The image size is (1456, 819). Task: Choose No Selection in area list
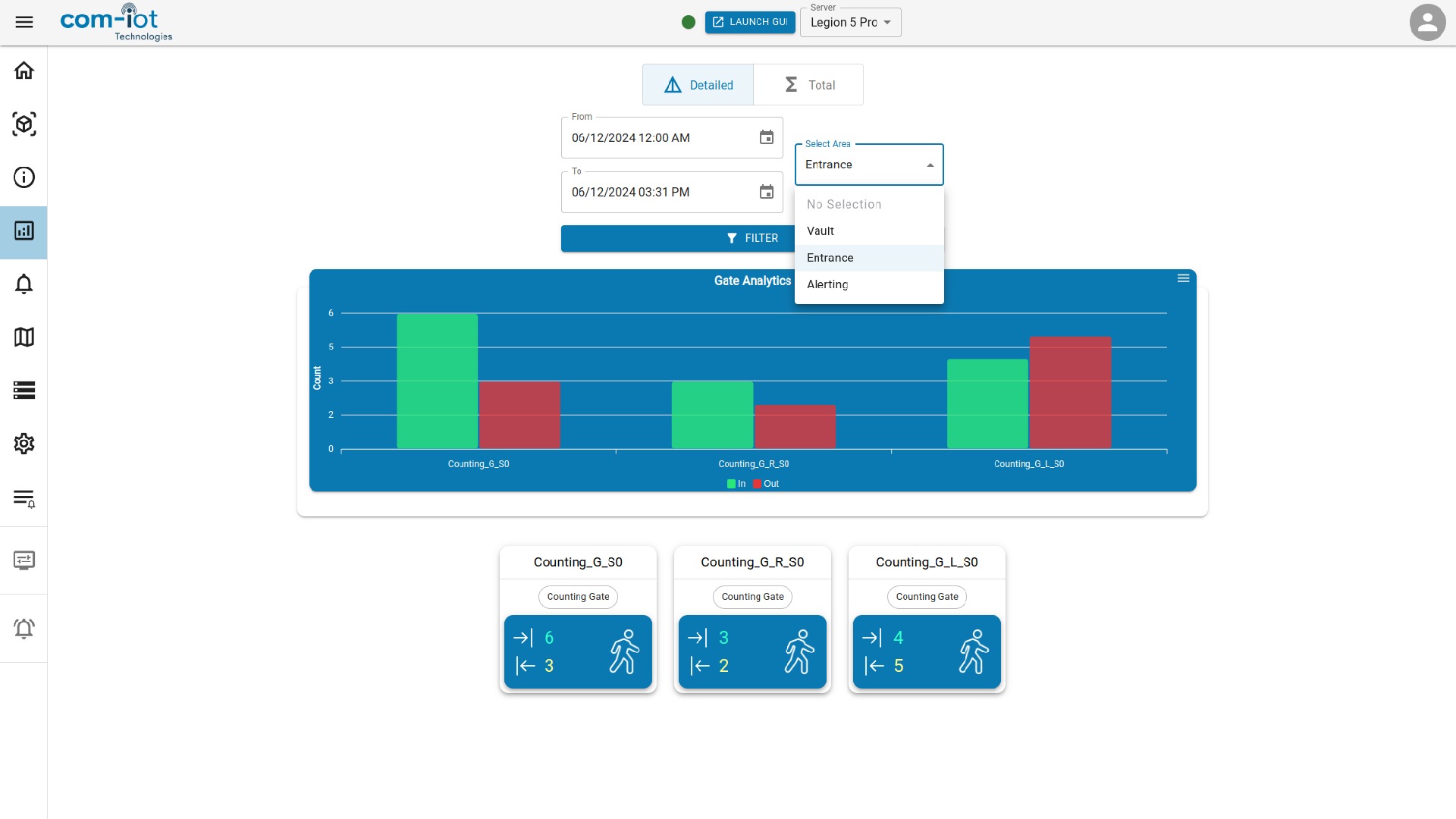coord(869,205)
